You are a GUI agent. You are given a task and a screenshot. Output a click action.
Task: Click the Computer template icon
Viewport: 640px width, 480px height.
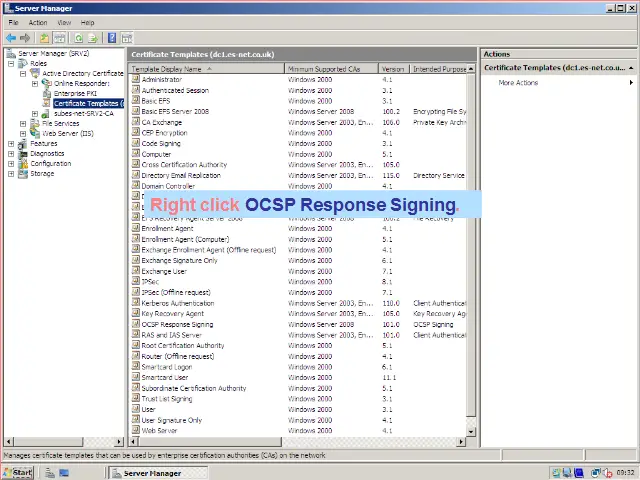coord(136,153)
